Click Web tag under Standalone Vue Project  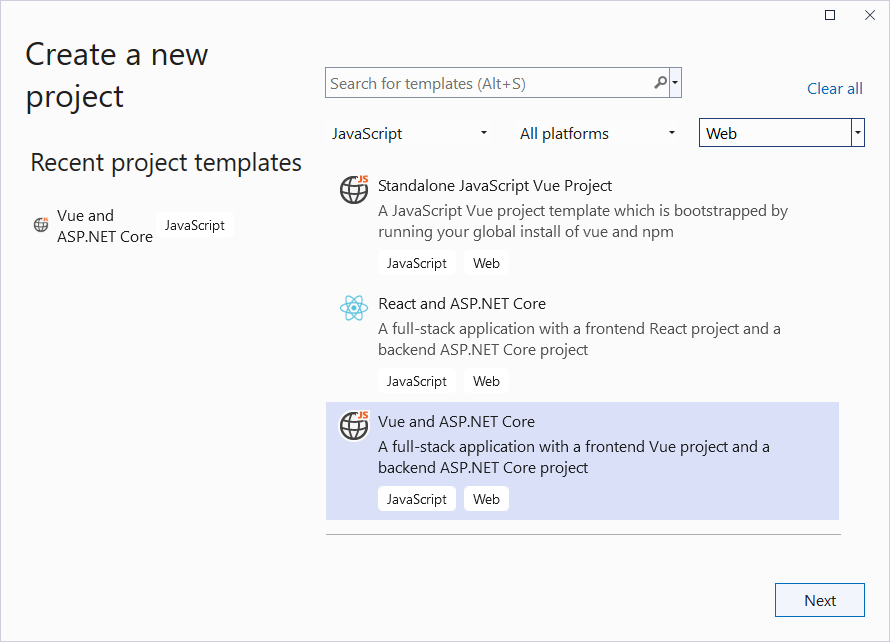pos(486,263)
